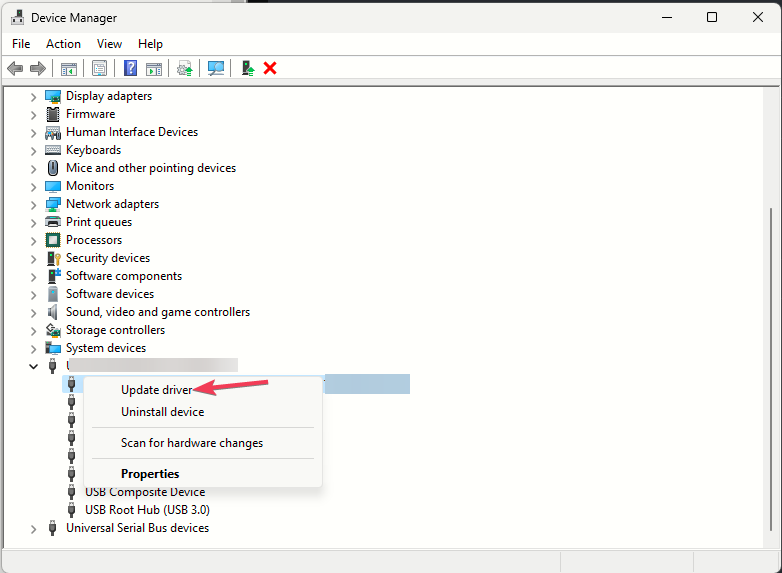
Task: Click the Monitors category icon
Action: click(53, 186)
